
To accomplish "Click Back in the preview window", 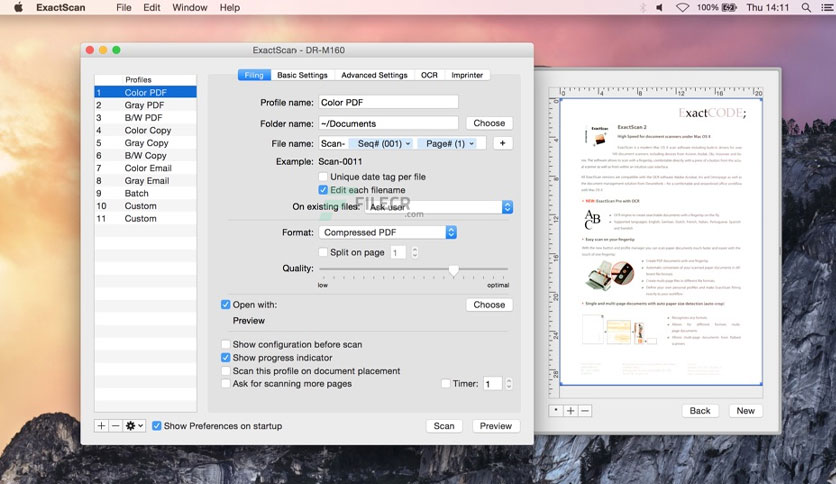I will click(x=700, y=411).
